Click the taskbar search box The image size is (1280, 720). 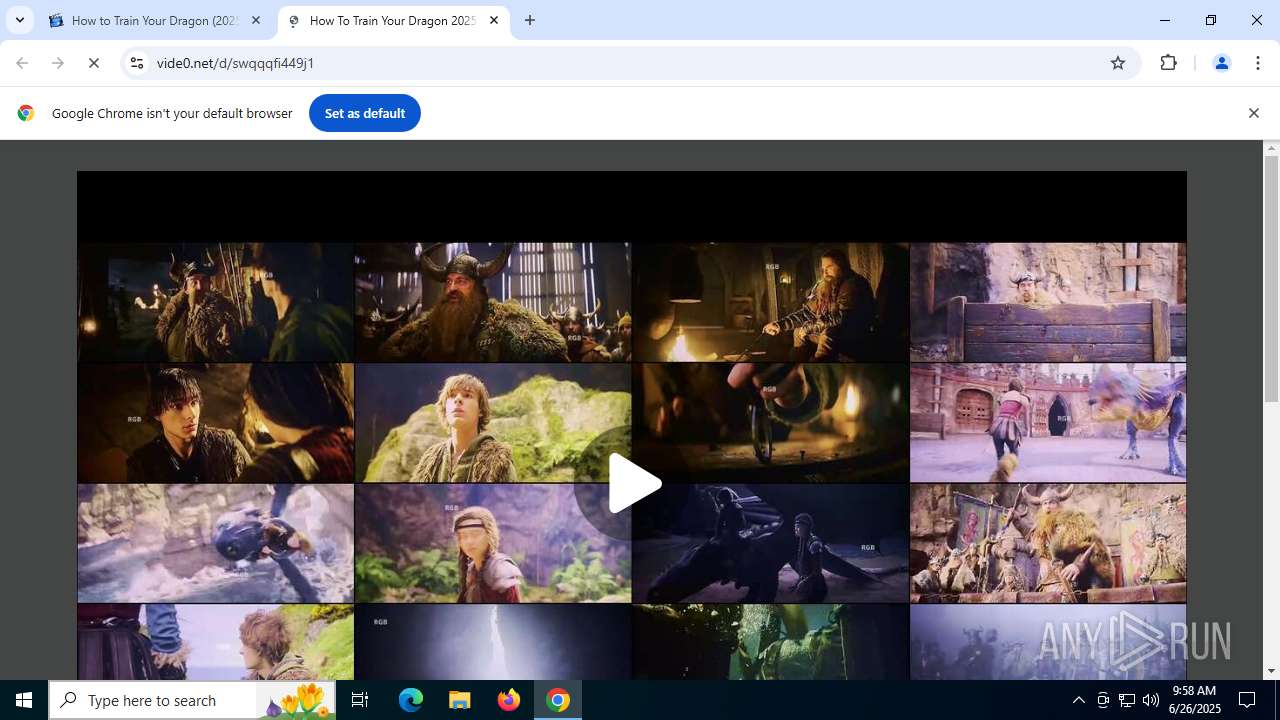pos(192,700)
